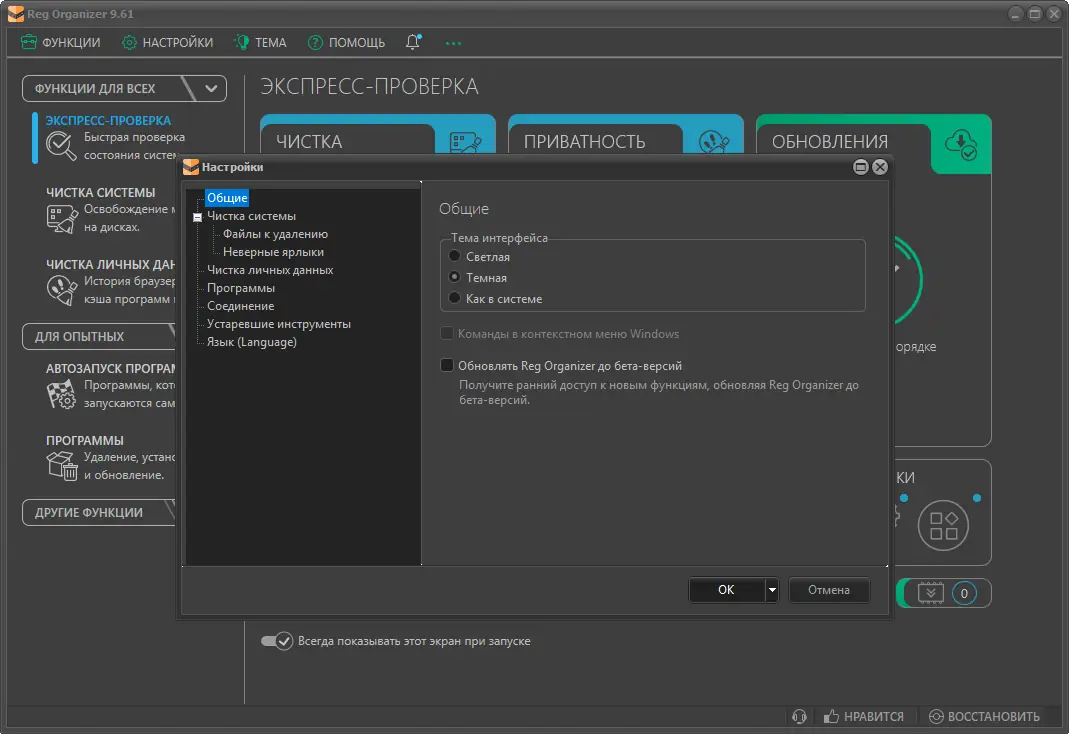Open the ТЕМА menu

point(260,42)
